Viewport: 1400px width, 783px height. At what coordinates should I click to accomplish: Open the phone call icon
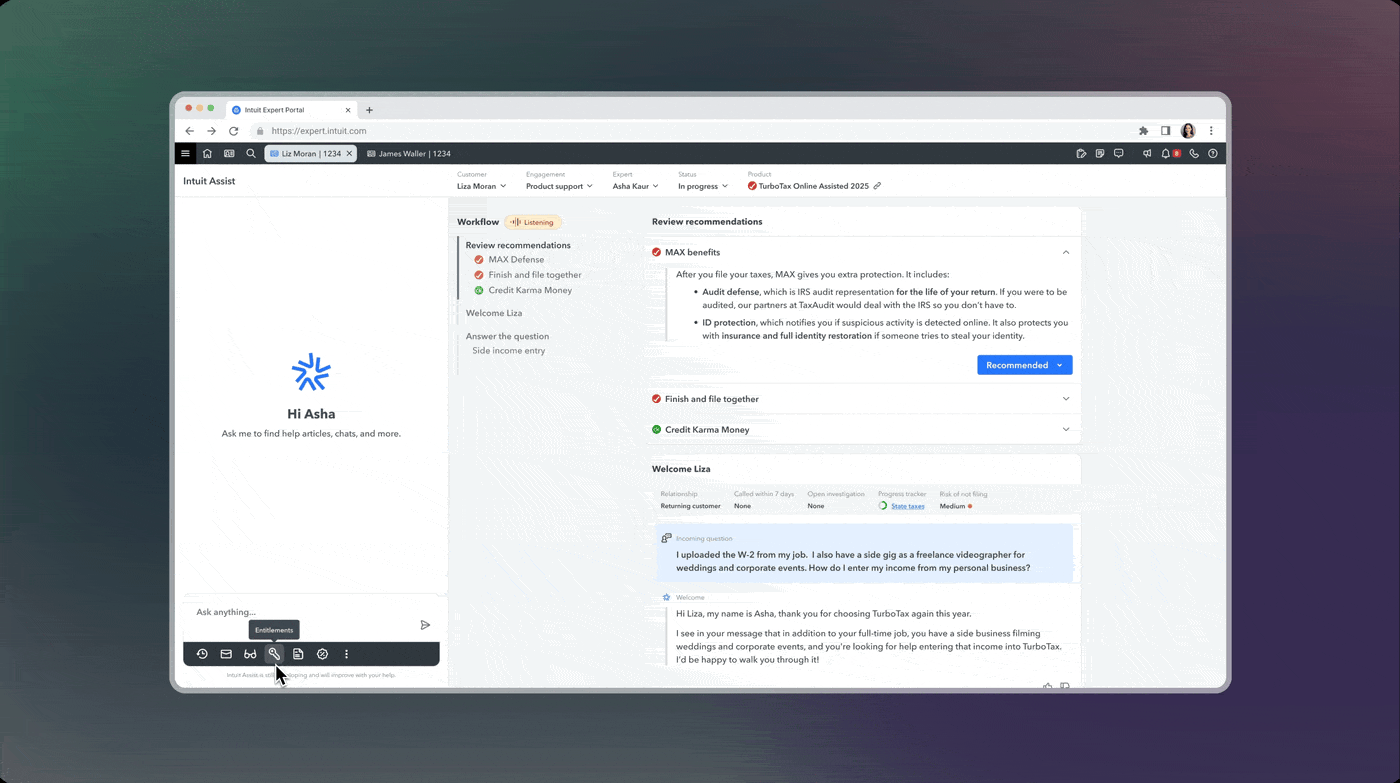pos(1194,154)
